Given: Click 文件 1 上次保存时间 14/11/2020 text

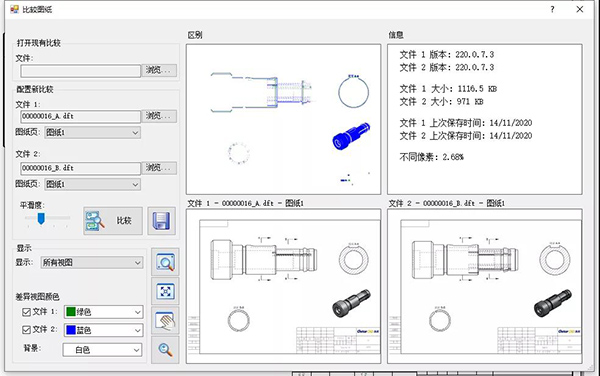Looking at the screenshot, I should click(x=466, y=123).
